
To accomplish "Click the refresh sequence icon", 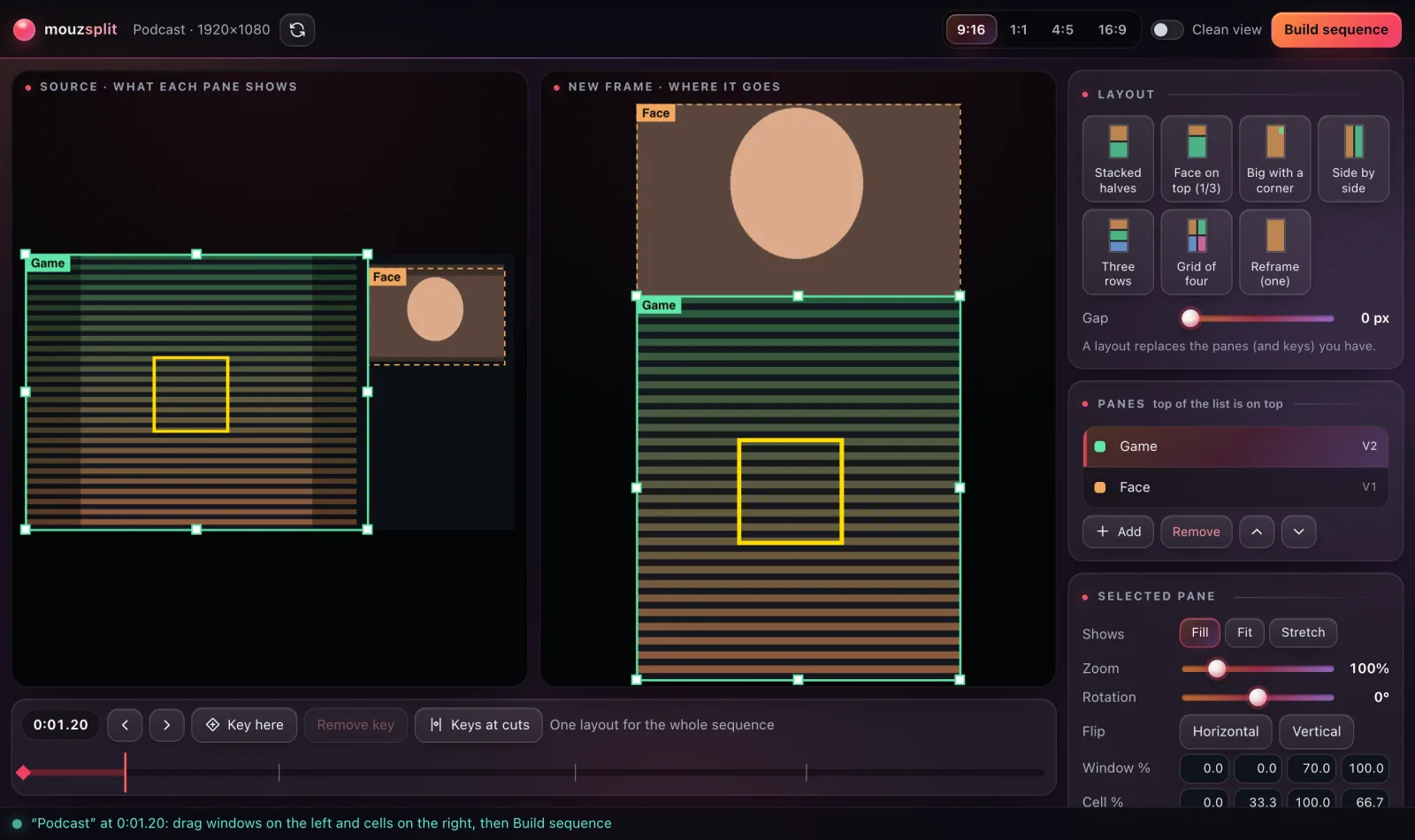I will 297,29.
